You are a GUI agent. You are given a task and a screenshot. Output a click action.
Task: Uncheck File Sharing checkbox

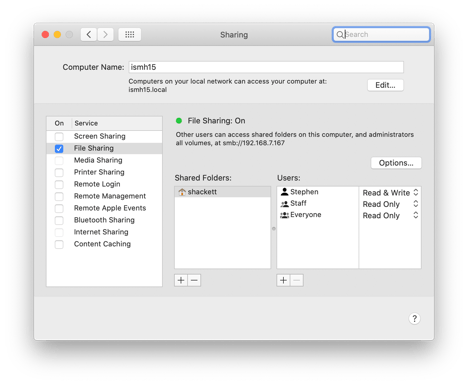tap(59, 148)
